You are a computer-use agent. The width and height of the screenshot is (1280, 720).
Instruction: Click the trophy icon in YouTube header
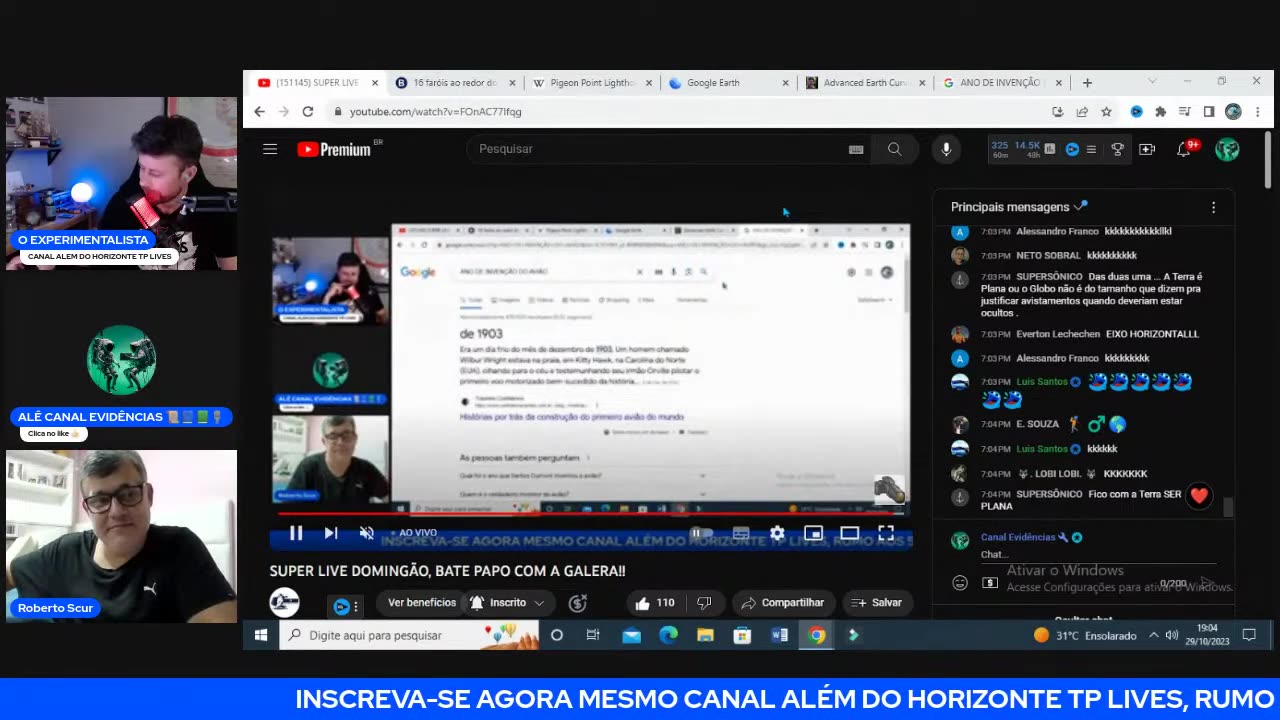coord(1118,149)
